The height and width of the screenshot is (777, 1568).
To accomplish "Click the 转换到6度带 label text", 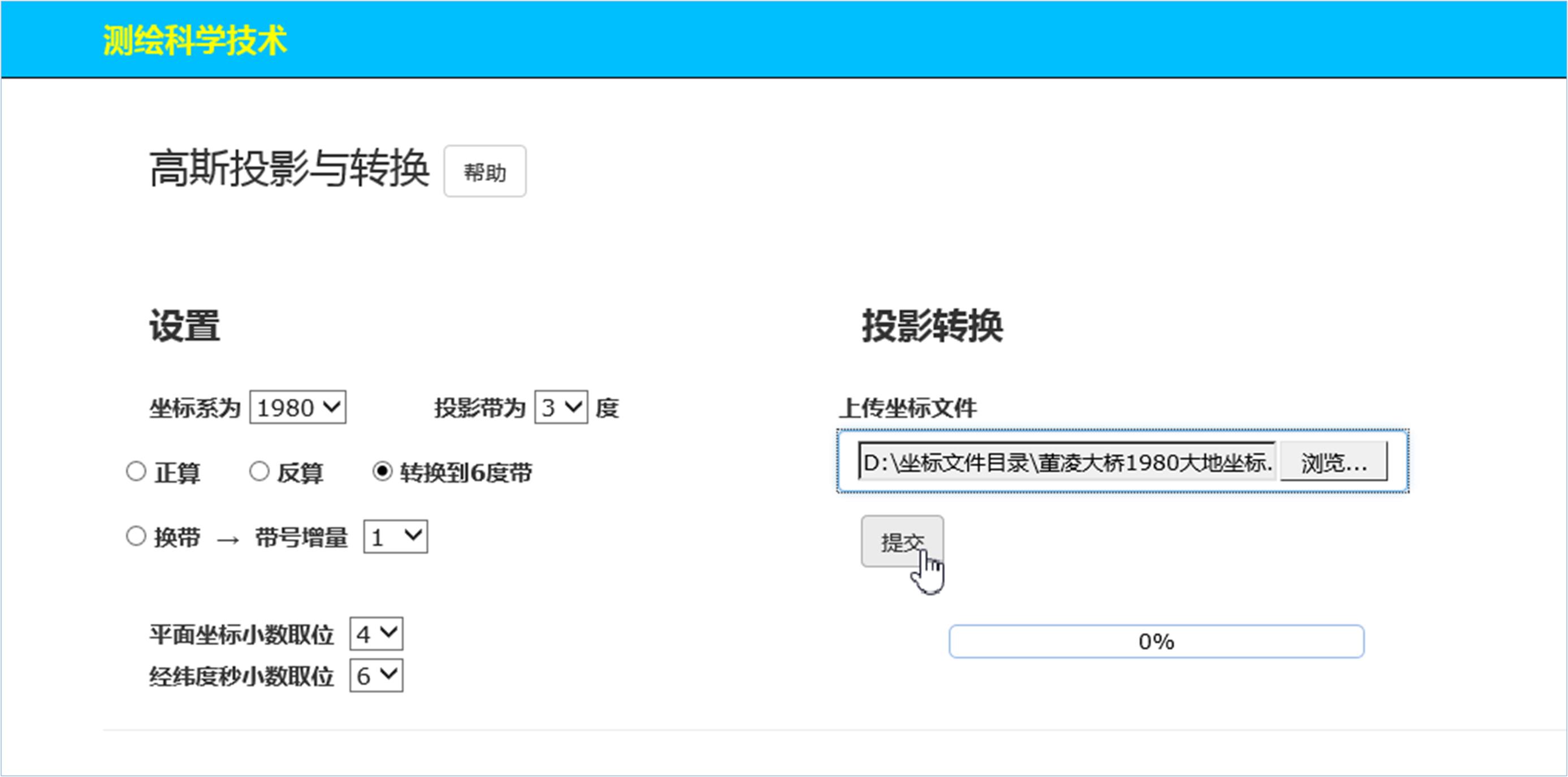I will click(466, 473).
